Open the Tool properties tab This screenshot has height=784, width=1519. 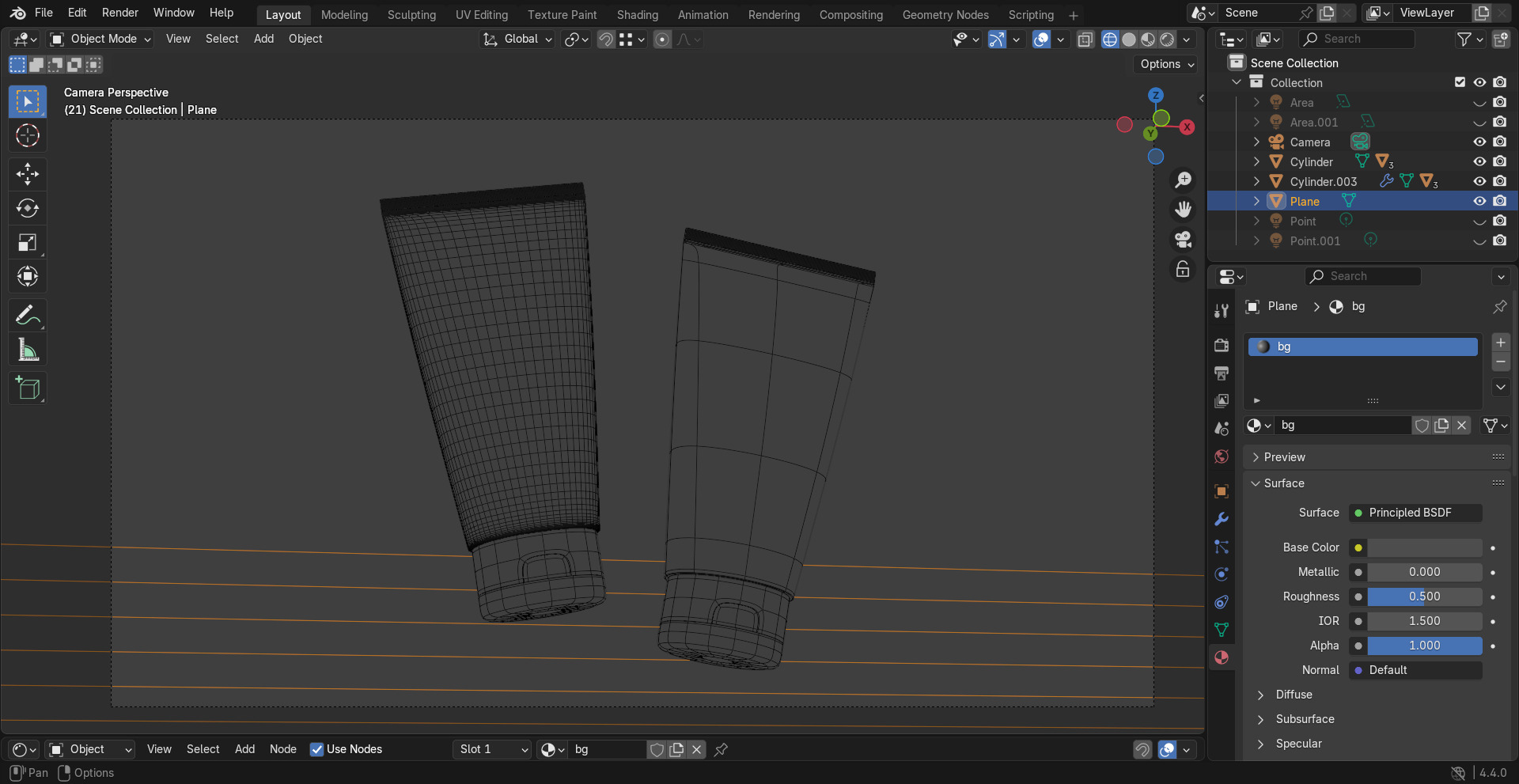coord(1222,311)
